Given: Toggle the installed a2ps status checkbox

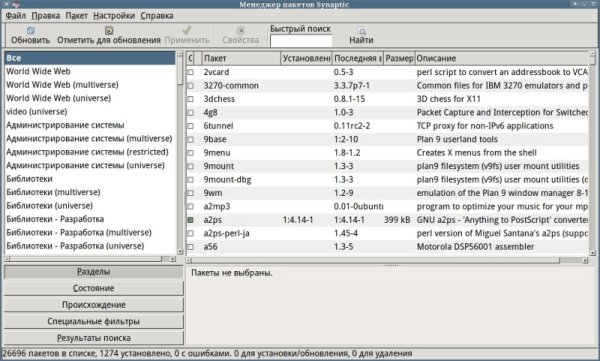Looking at the screenshot, I should [191, 220].
